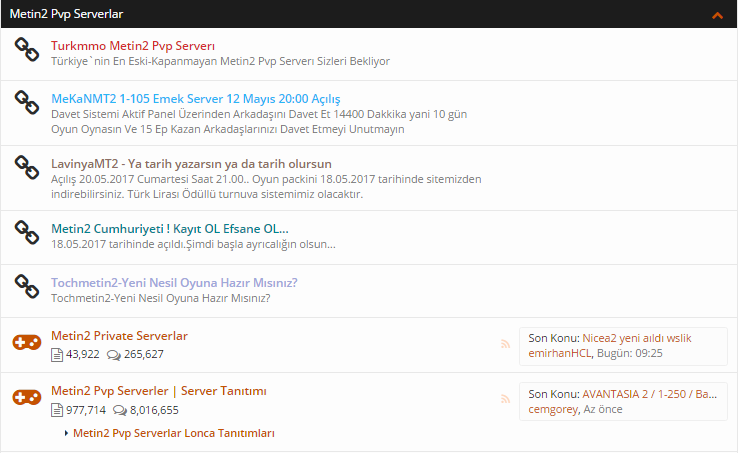Screen dimensions: 738x453
Task: Click arrow bullet before Lonca Tanıtımları
Action: point(66,433)
